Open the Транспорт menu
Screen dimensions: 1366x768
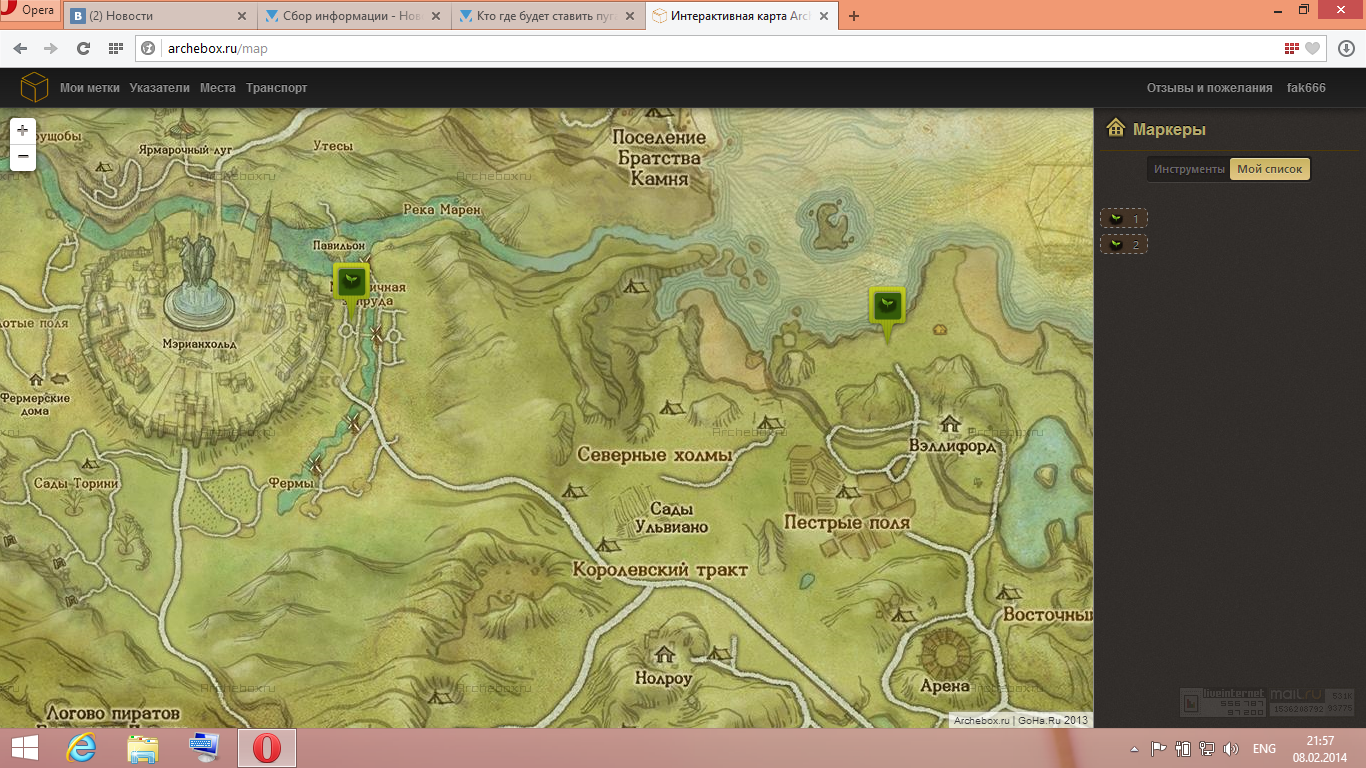click(277, 88)
